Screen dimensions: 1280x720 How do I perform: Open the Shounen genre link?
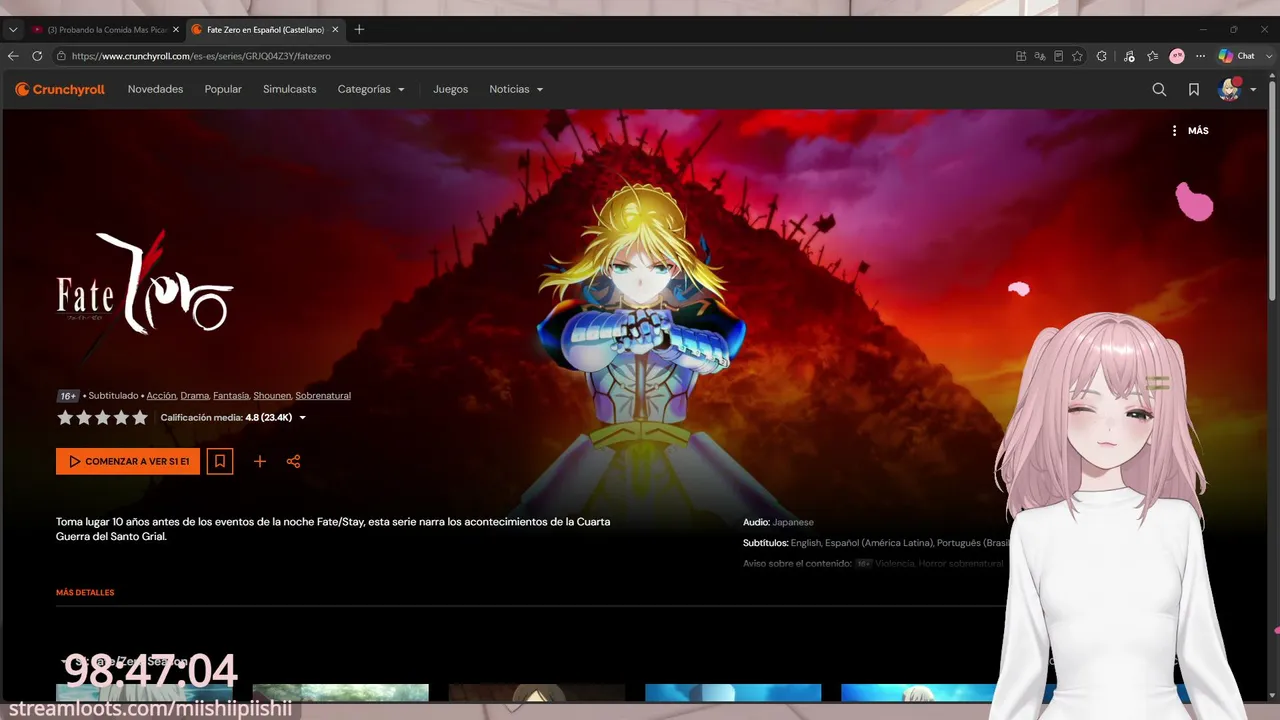(272, 396)
